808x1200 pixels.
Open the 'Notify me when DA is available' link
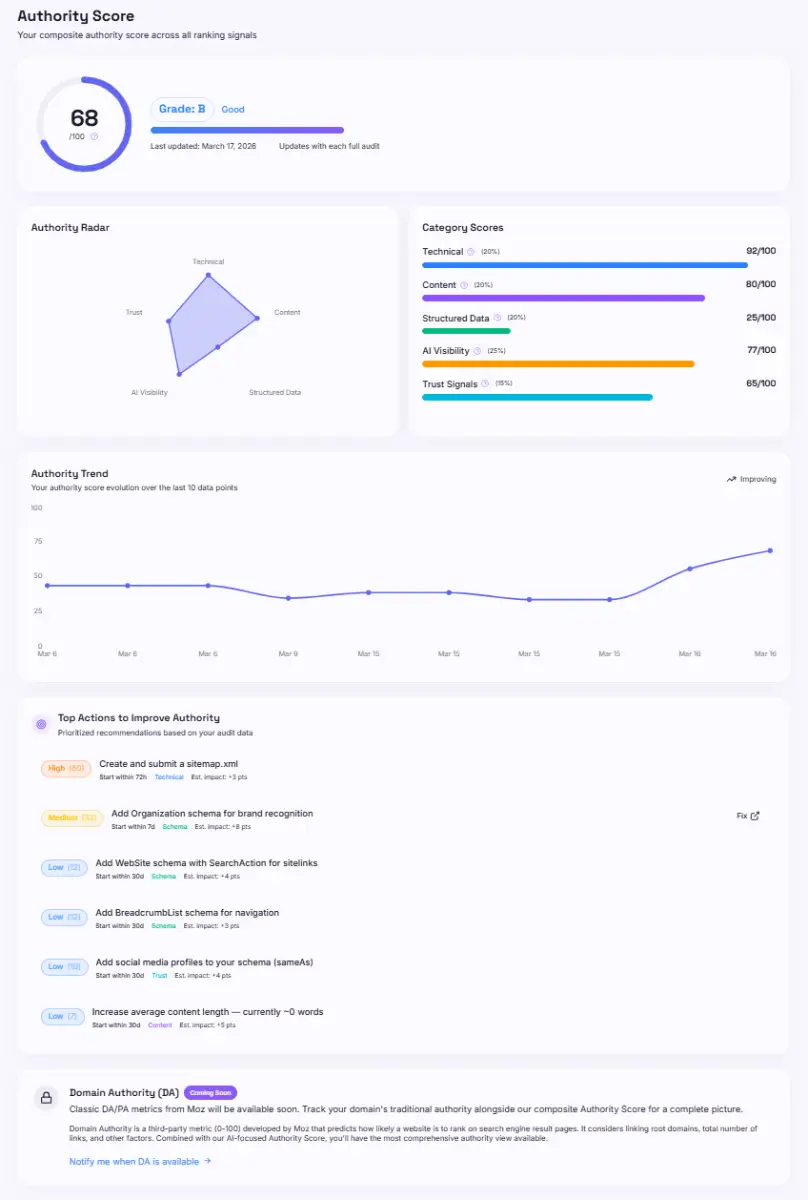click(140, 1161)
